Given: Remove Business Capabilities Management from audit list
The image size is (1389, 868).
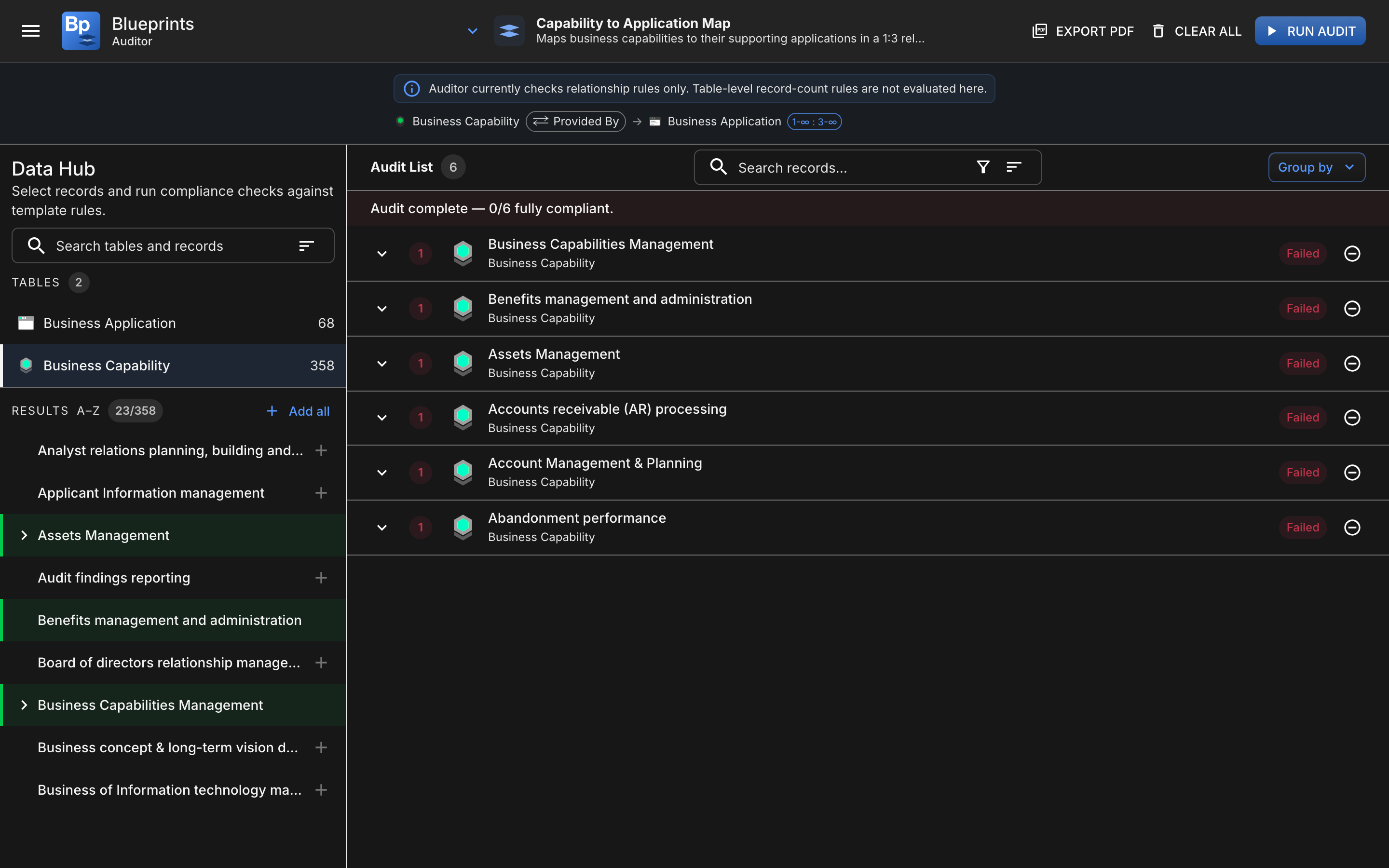Looking at the screenshot, I should point(1352,254).
